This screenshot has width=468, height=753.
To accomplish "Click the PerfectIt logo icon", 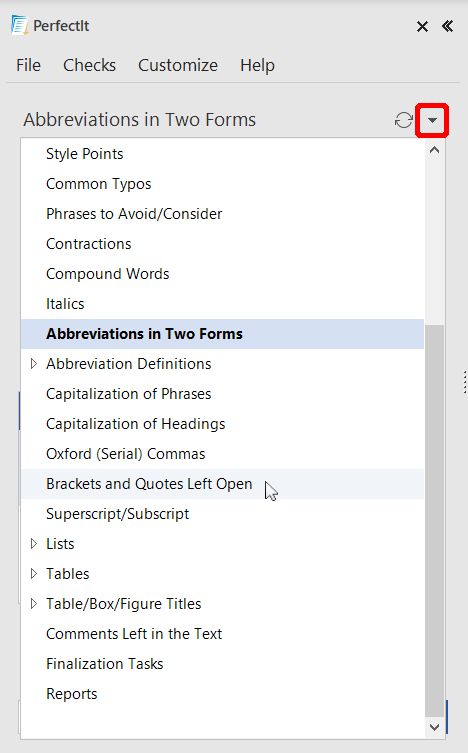I will [x=20, y=25].
